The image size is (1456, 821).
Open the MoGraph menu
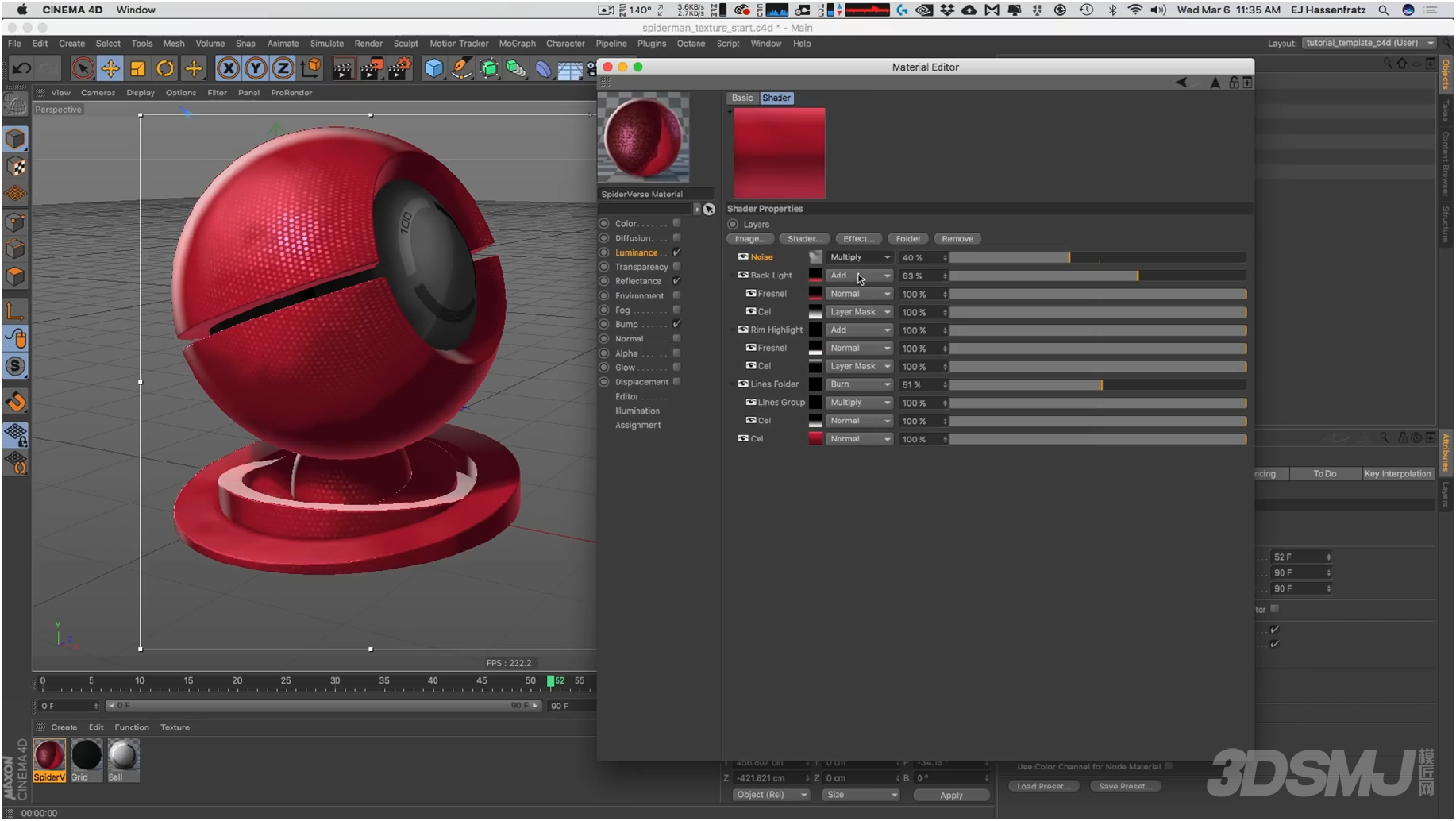(x=517, y=44)
